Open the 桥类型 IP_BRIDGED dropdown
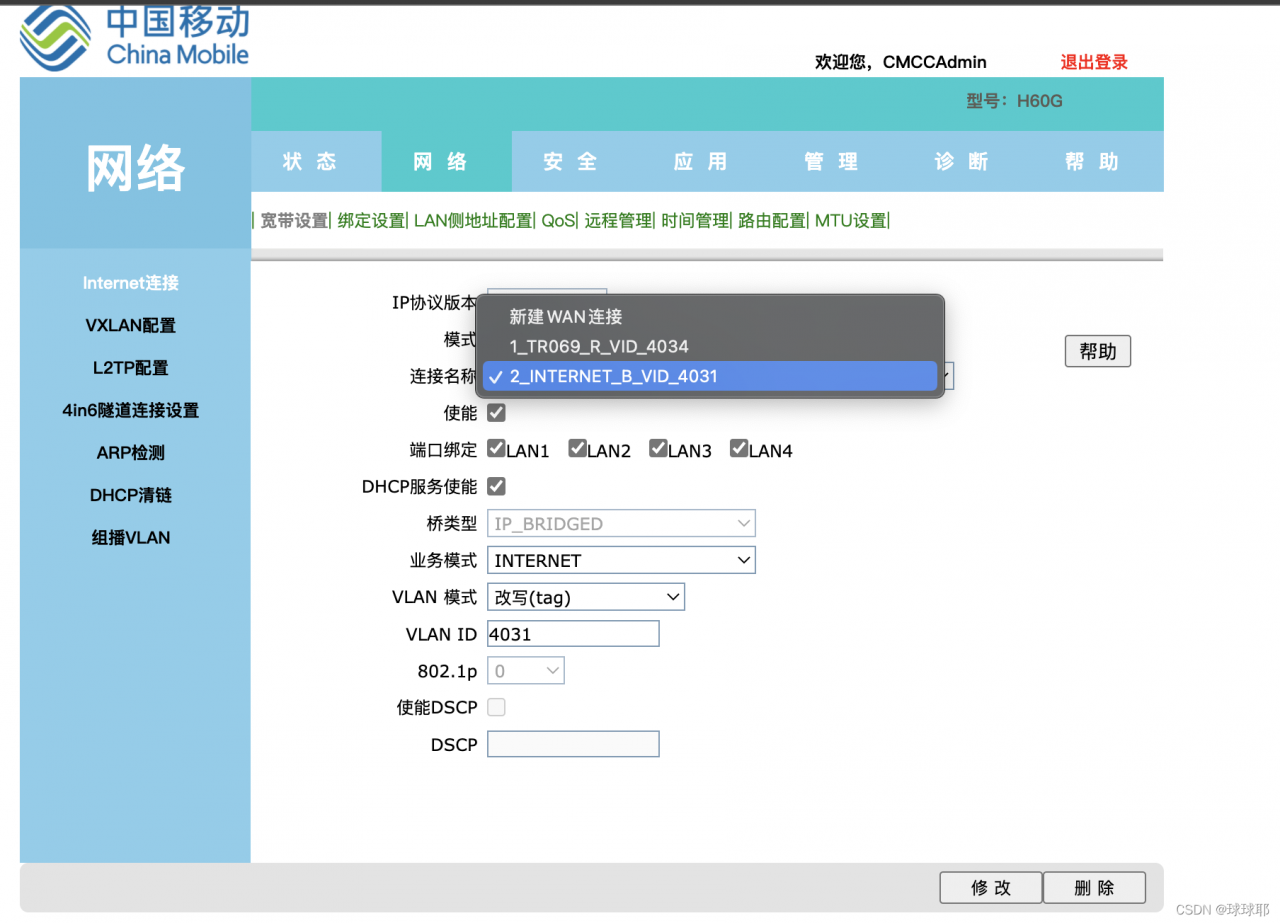 [621, 523]
